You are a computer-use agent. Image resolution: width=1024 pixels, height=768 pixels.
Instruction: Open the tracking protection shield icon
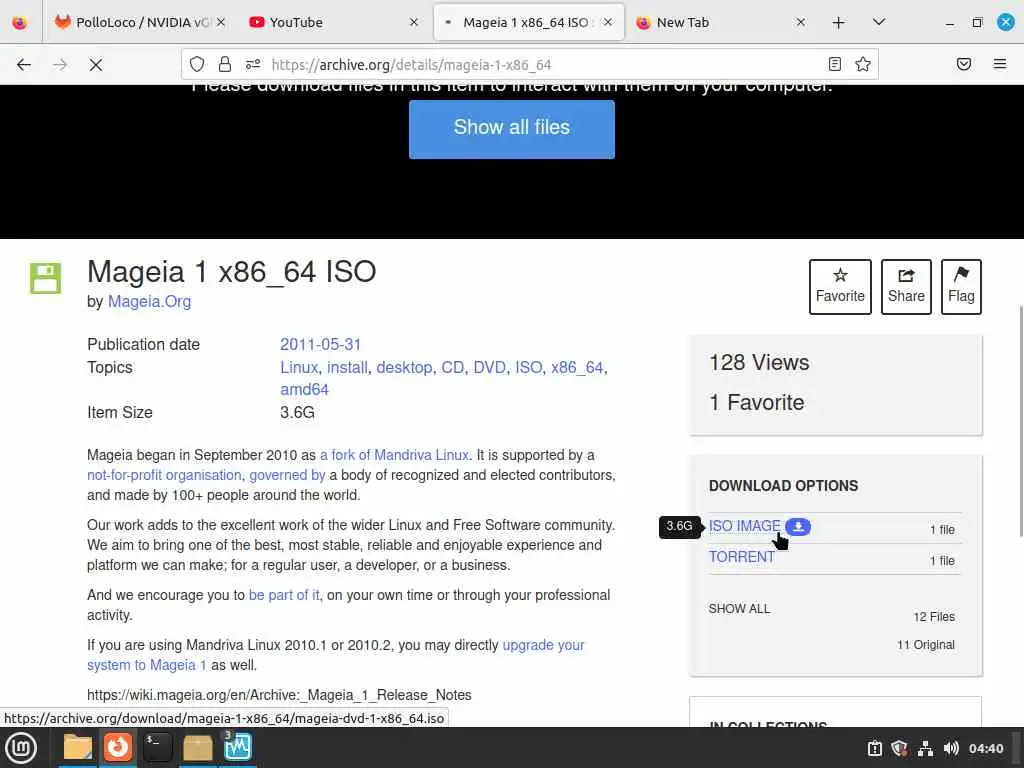[x=197, y=64]
